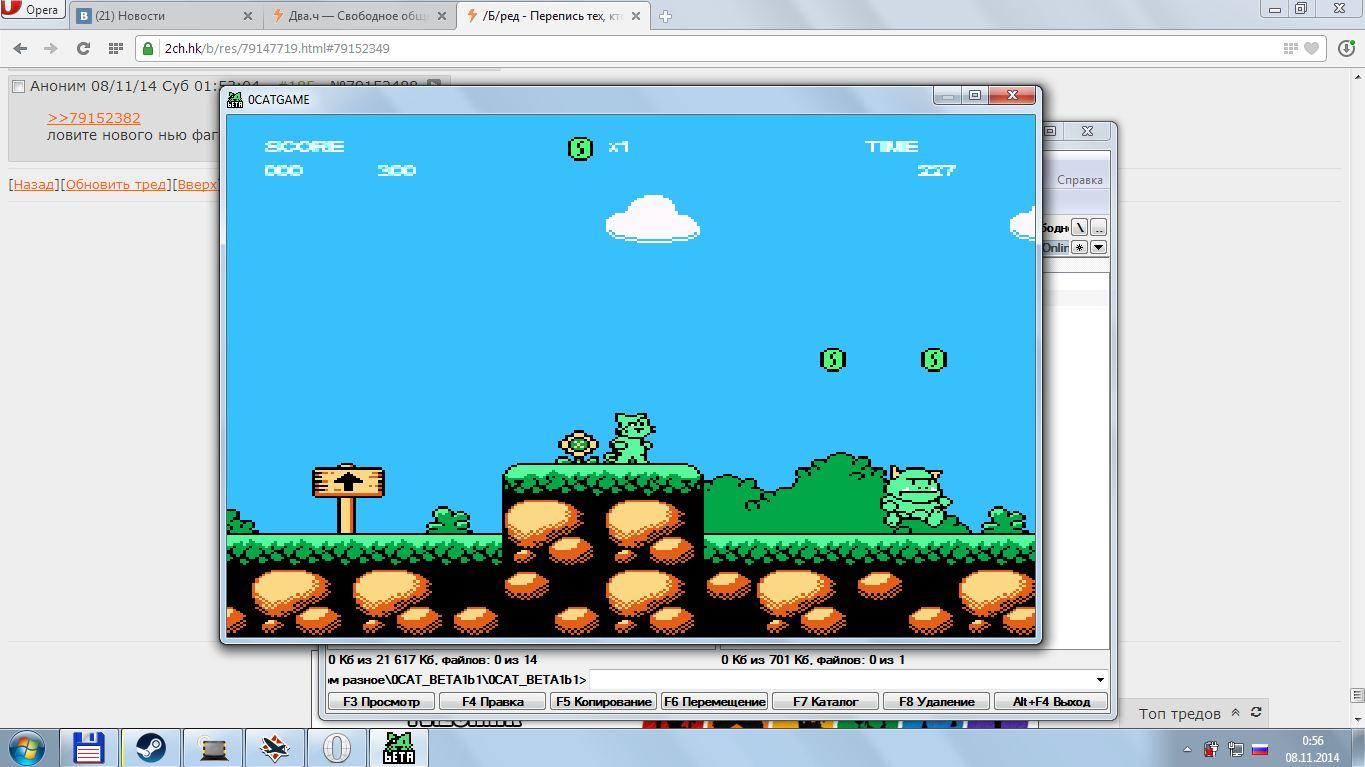Screen dimensions: 1365x767
Task: Open the history dropdown arrow in file manager
Action: click(x=1098, y=247)
